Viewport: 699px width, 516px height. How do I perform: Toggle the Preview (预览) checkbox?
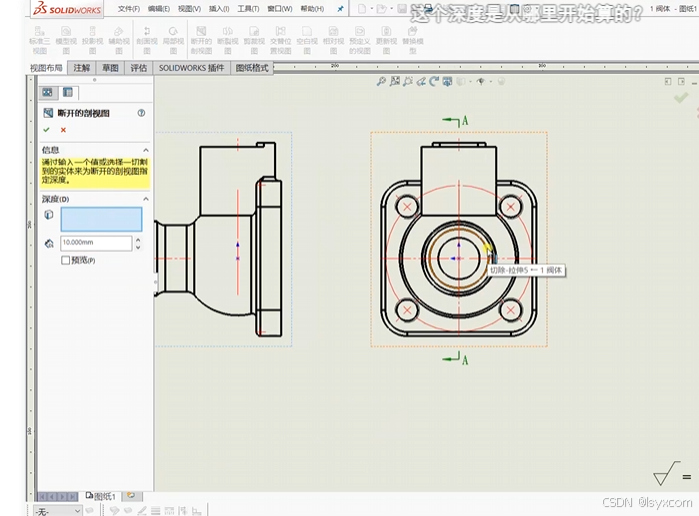click(x=66, y=260)
